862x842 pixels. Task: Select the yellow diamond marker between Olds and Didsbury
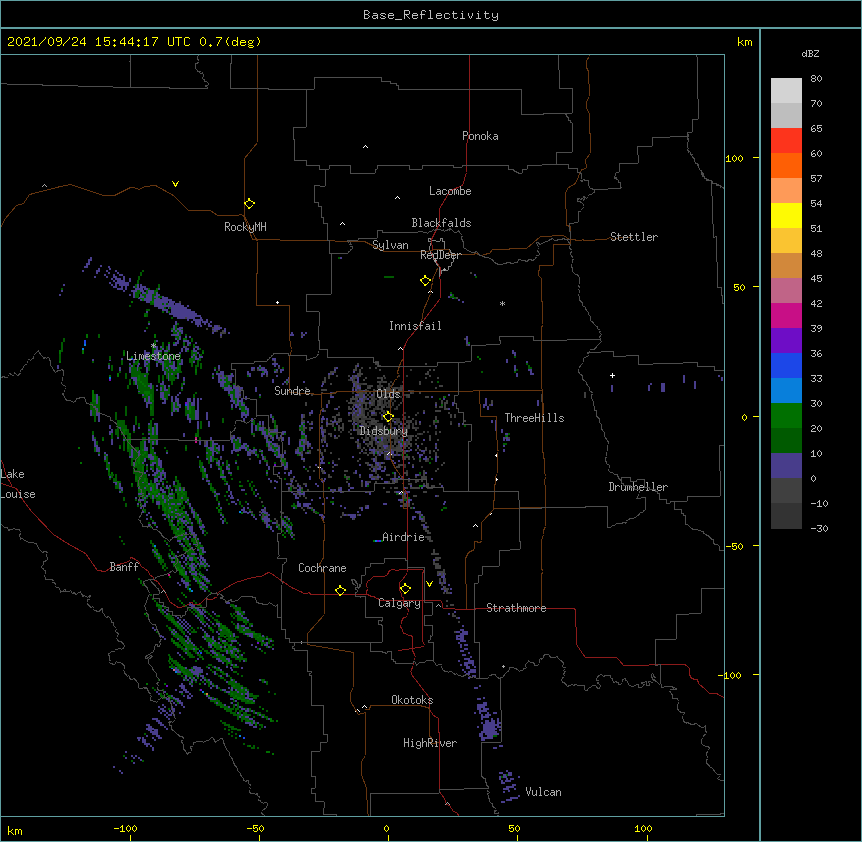pyautogui.click(x=388, y=417)
